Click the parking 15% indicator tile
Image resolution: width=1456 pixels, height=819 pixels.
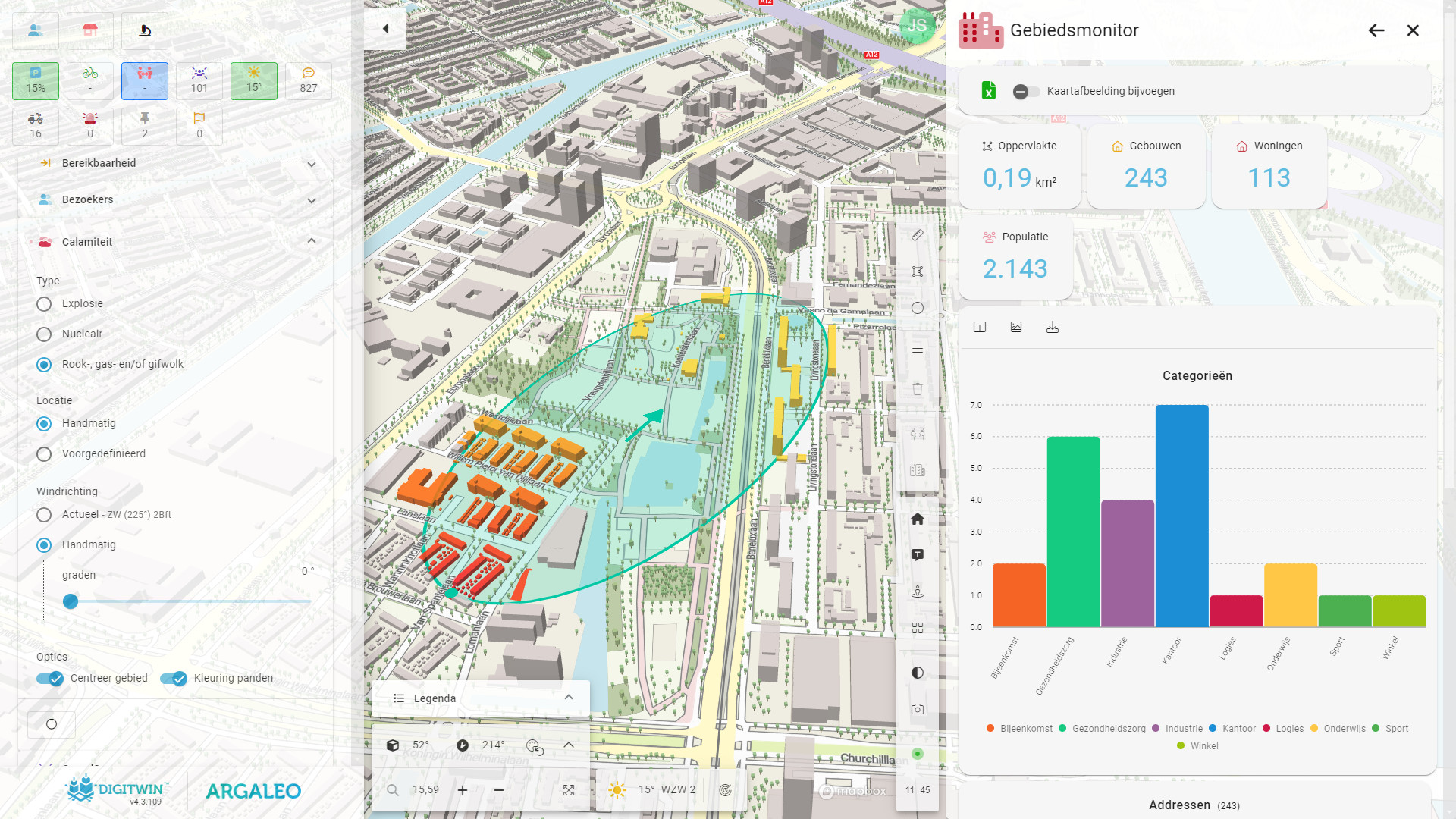point(36,80)
